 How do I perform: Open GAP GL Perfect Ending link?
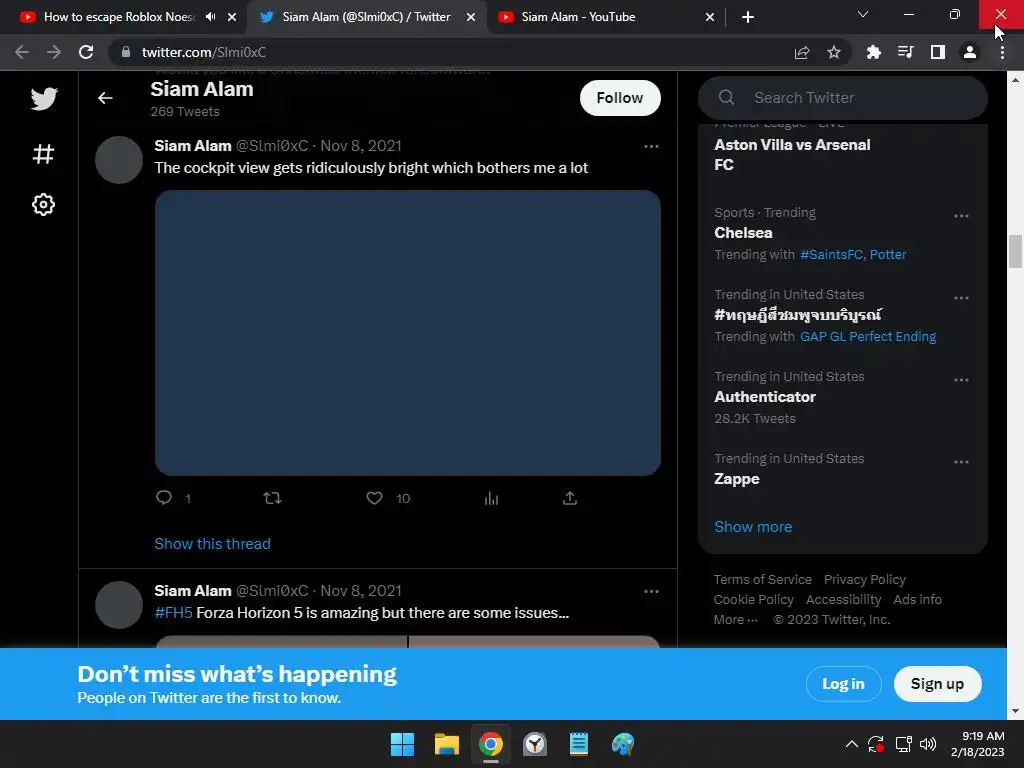coord(868,336)
